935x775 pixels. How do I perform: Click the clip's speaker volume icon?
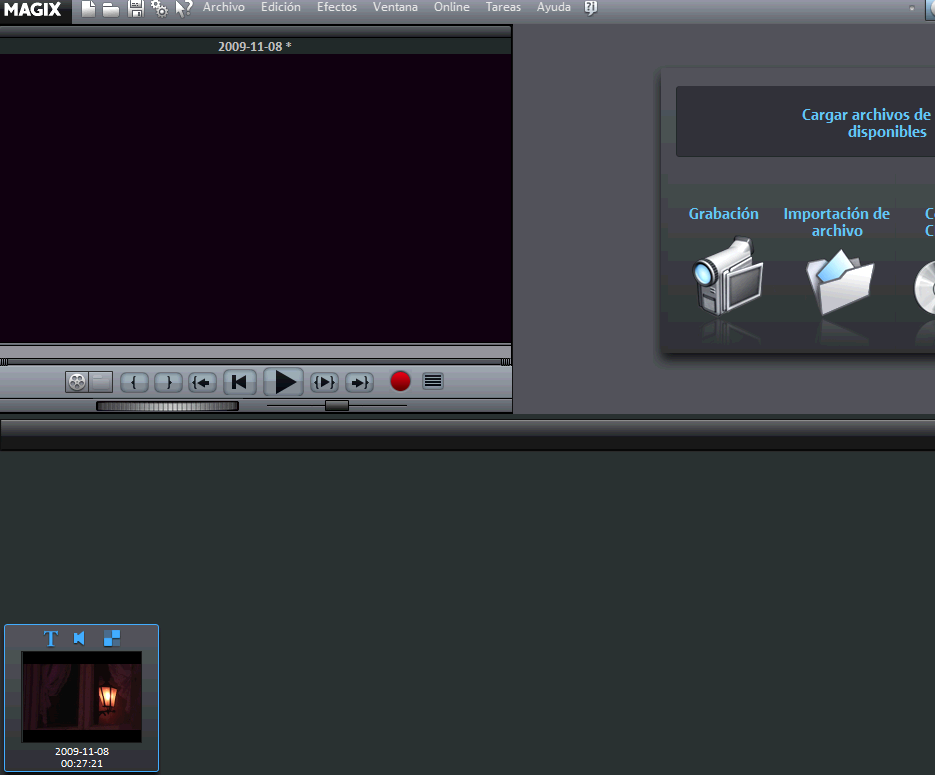click(80, 638)
